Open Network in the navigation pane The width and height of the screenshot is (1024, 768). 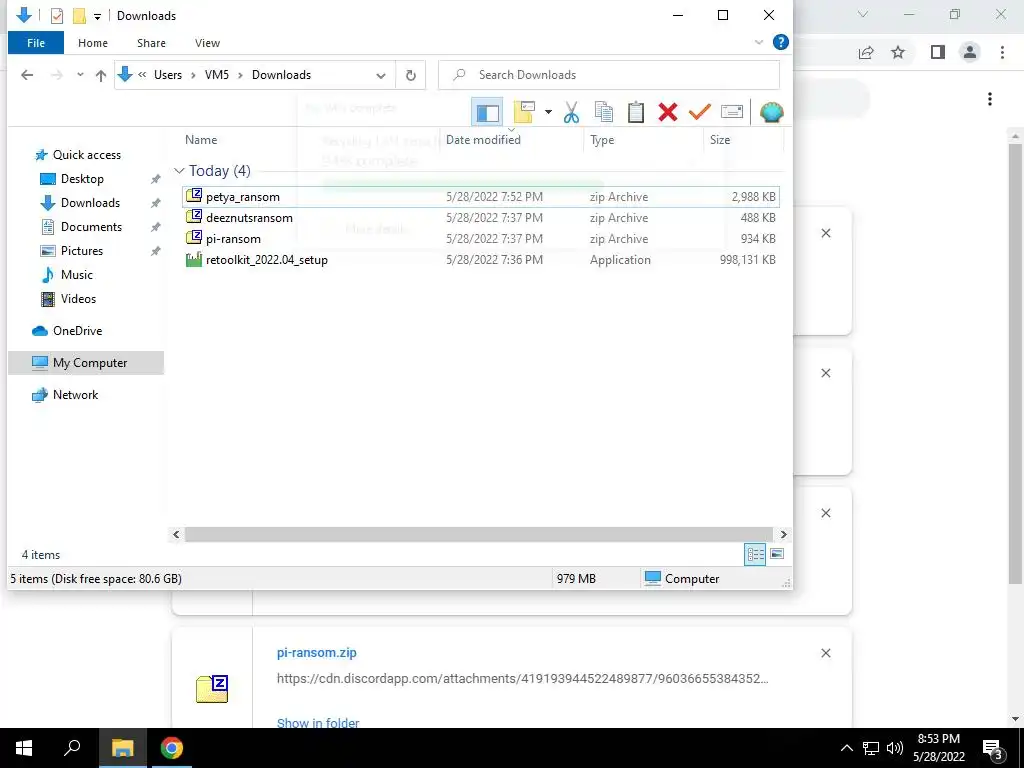tap(75, 395)
